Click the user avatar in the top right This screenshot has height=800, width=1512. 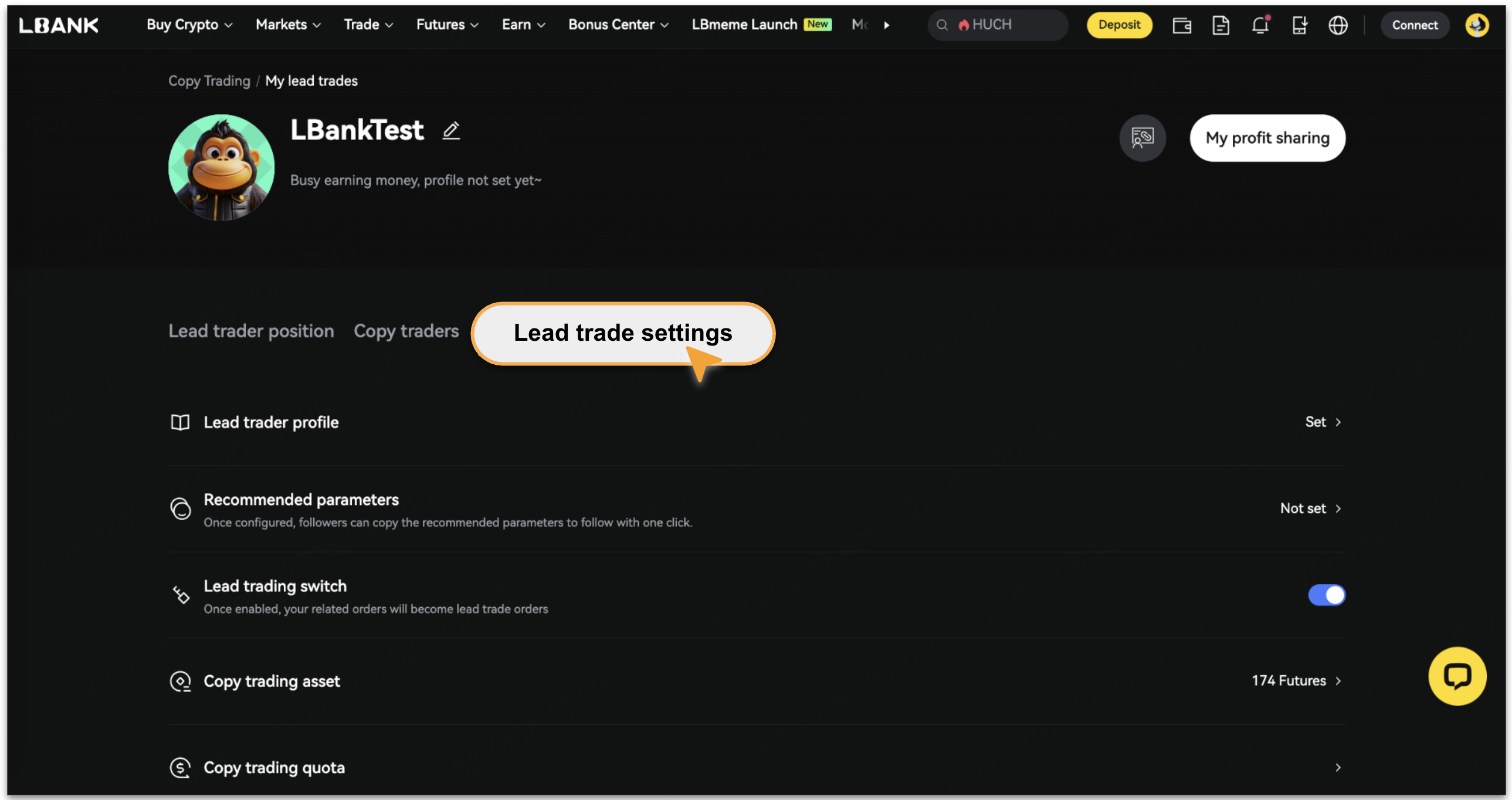(x=1476, y=25)
